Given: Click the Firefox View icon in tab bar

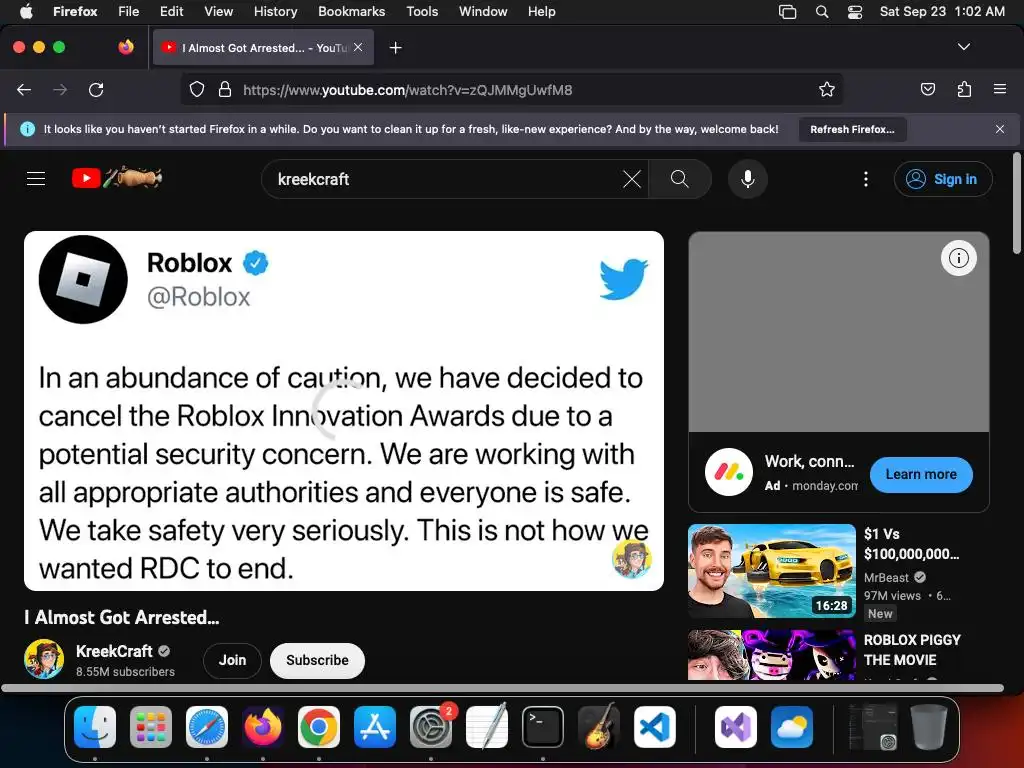Looking at the screenshot, I should (x=126, y=47).
